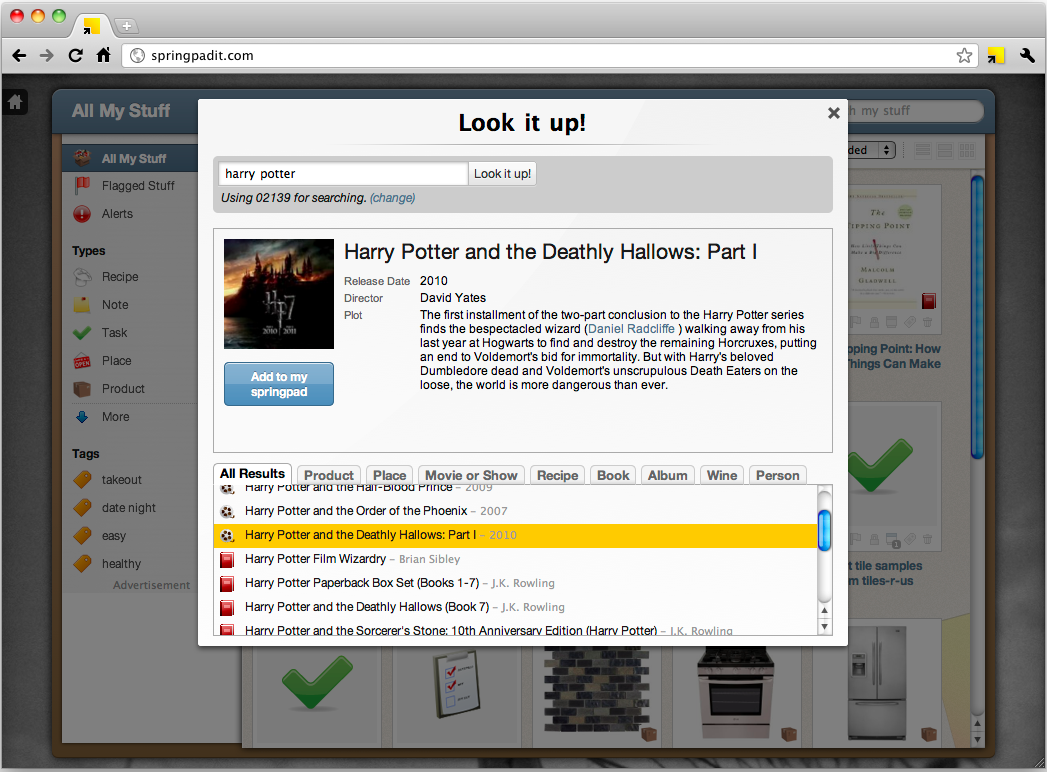Viewport: 1047px width, 772px height.
Task: Go to browser home page icon
Action: click(x=103, y=55)
